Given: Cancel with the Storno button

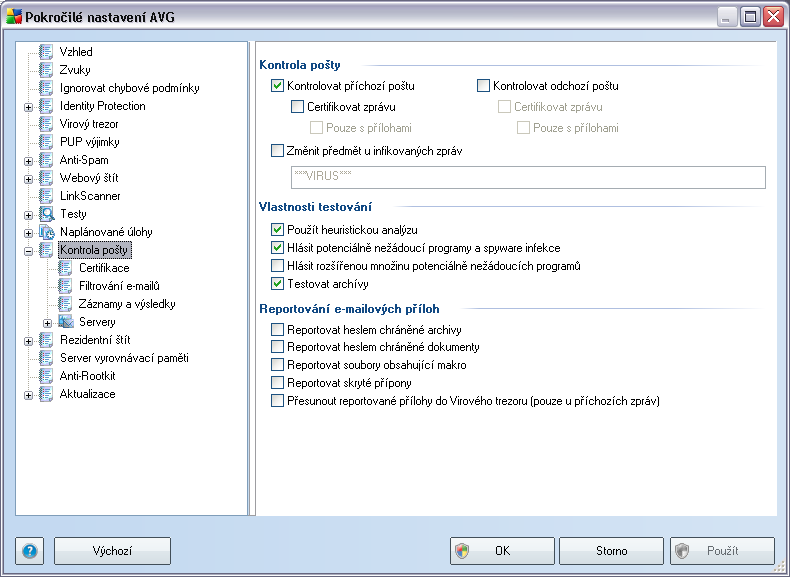Looking at the screenshot, I should point(612,551).
